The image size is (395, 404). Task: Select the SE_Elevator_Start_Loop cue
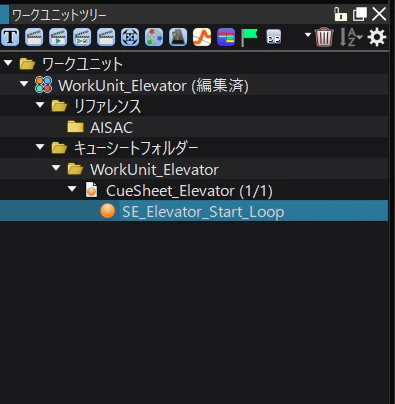[x=194, y=211]
